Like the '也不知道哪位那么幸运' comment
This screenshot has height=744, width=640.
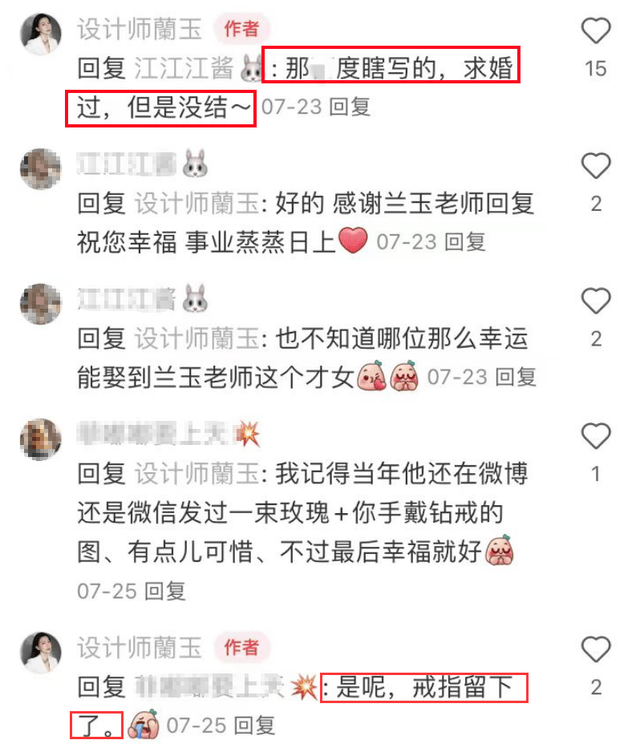[x=595, y=301]
